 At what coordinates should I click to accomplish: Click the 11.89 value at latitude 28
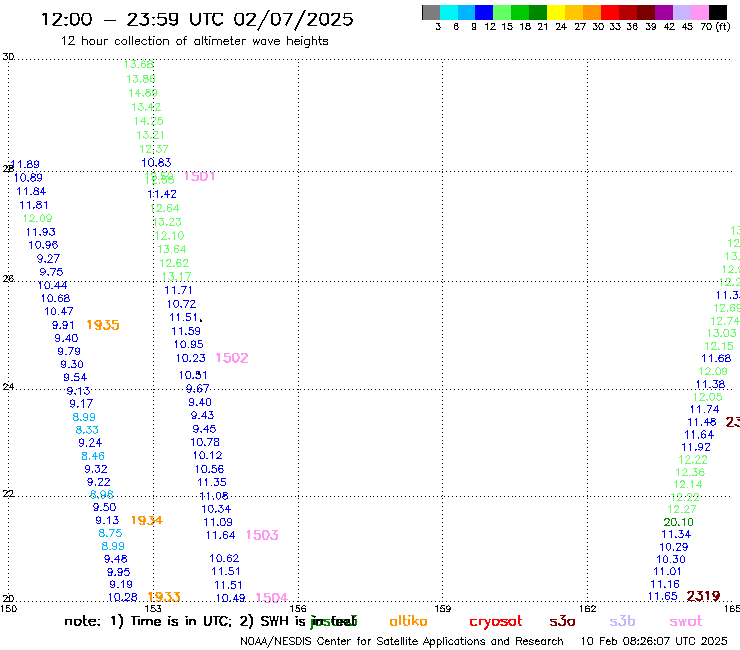(25, 164)
